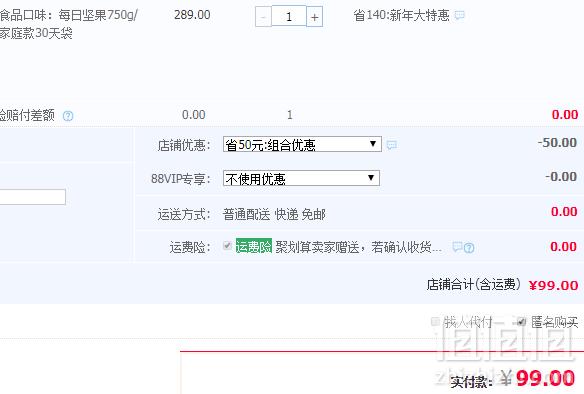Image resolution: width=584 pixels, height=394 pixels.
Task: Increase item quantity with plus button
Action: point(314,17)
